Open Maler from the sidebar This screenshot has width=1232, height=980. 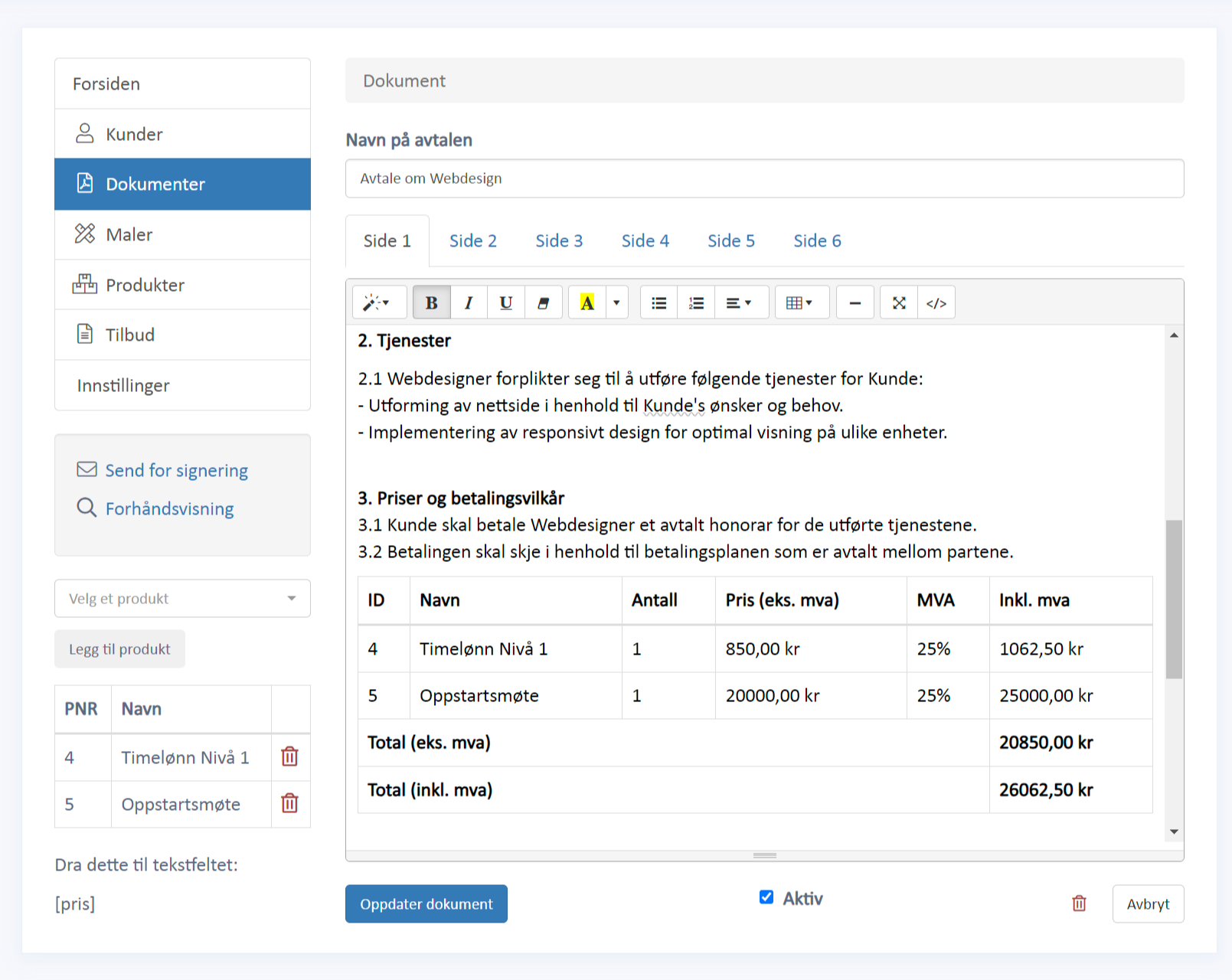[x=183, y=234]
